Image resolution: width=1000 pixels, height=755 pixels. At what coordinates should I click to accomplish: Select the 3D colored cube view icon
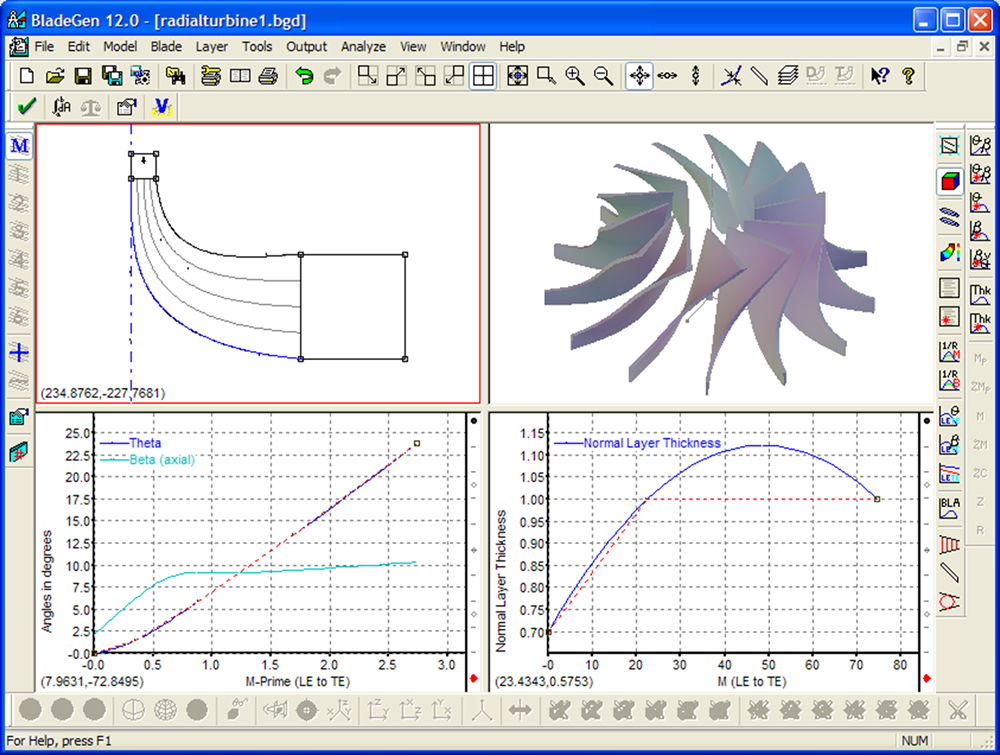(949, 181)
